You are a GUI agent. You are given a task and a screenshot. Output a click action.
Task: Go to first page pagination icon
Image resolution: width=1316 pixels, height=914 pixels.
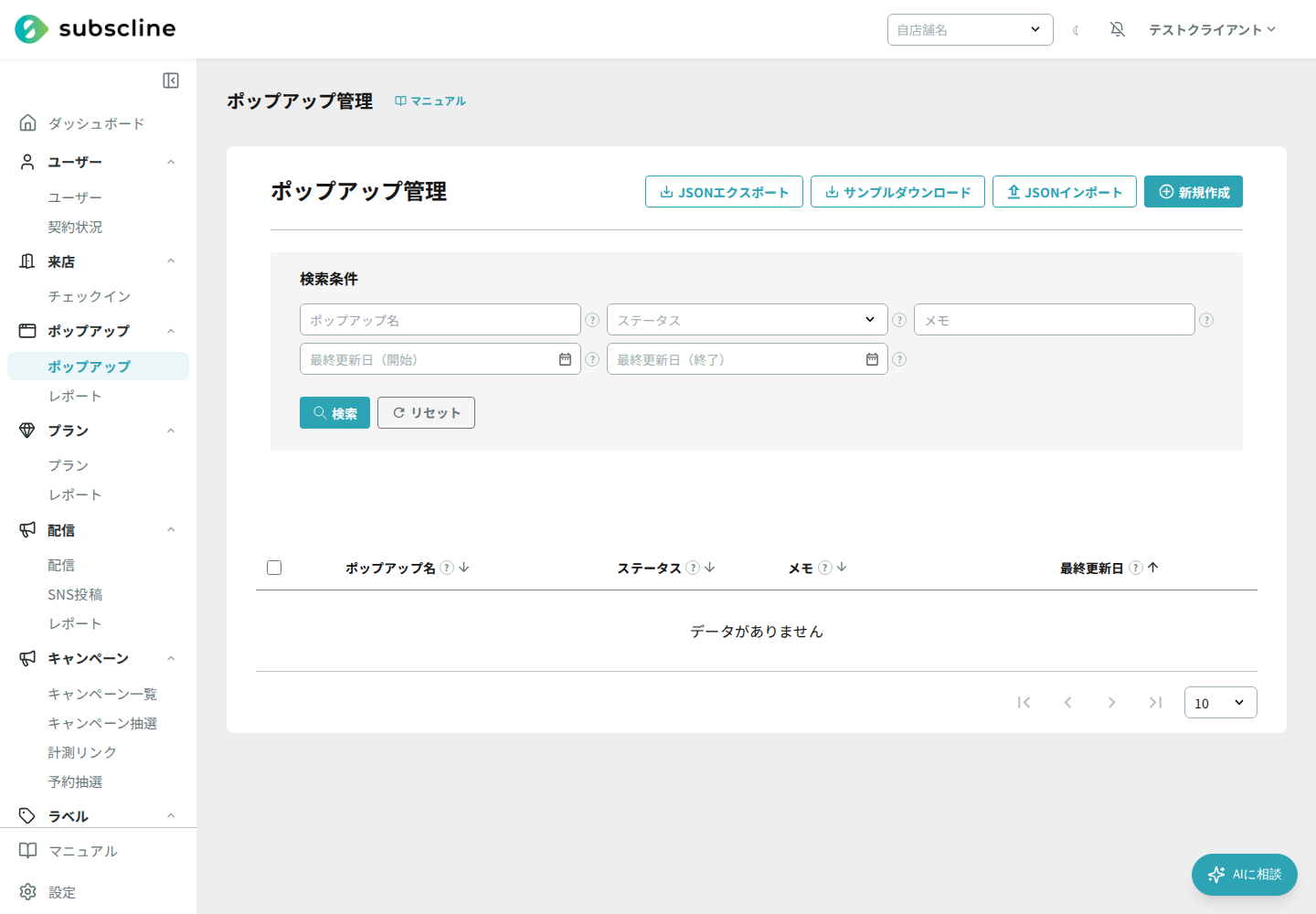click(1024, 702)
